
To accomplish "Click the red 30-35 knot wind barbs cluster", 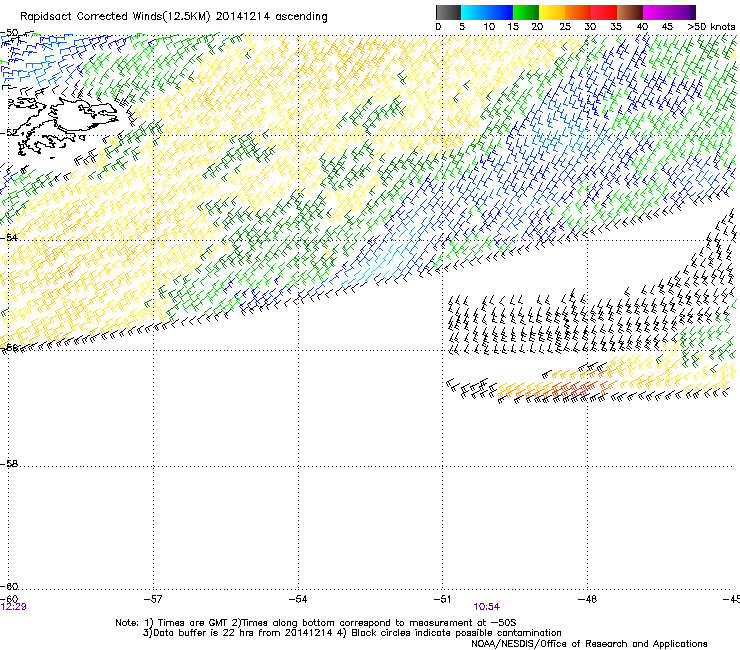I will [x=573, y=390].
